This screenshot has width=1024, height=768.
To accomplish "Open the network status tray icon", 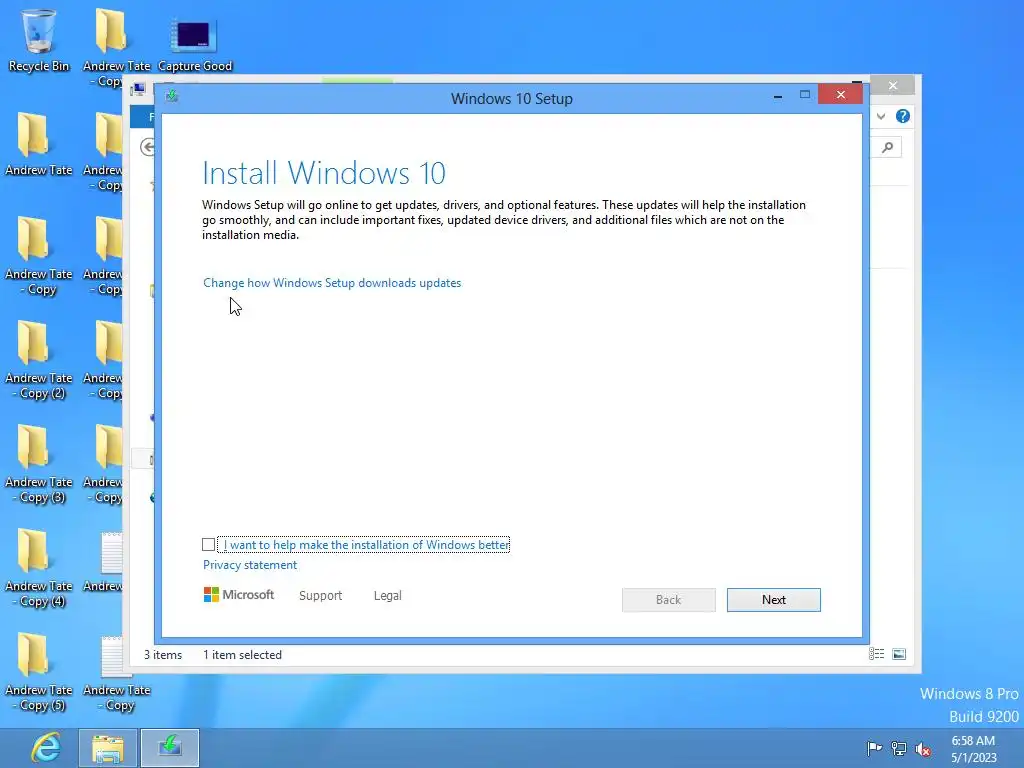I will click(899, 748).
